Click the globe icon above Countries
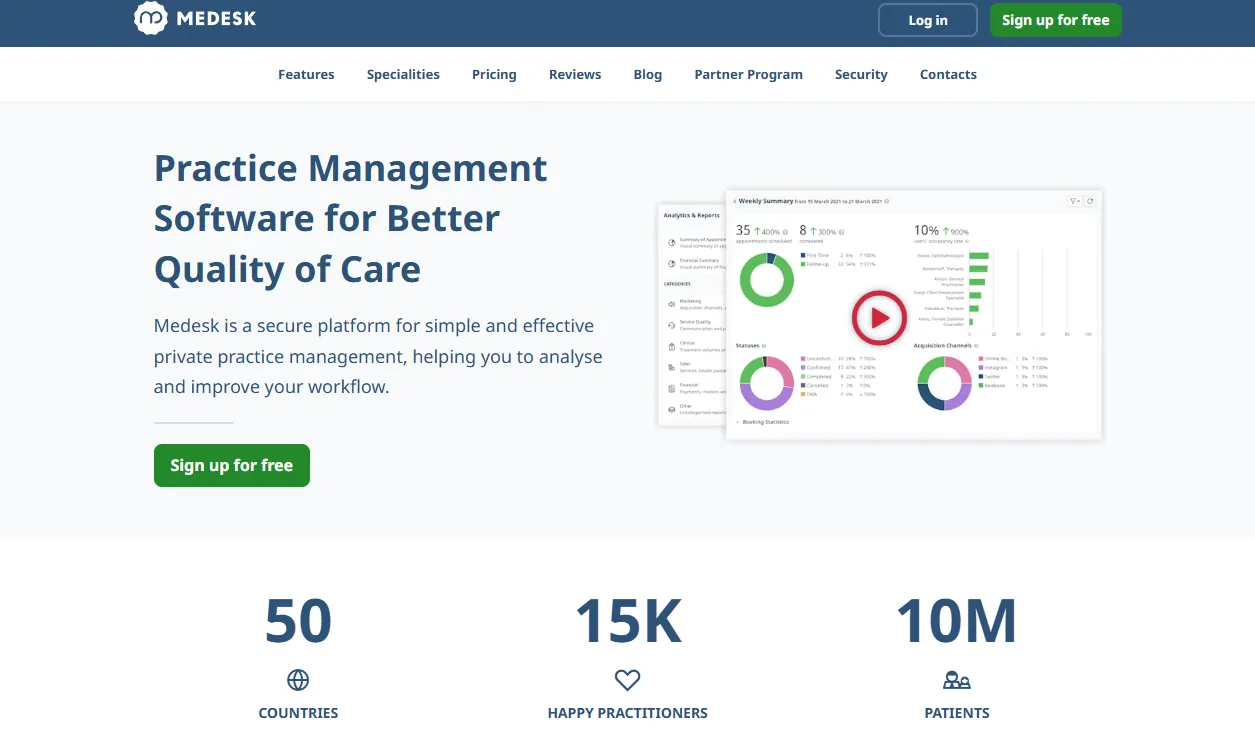Image resolution: width=1255 pixels, height=747 pixels. coord(298,680)
